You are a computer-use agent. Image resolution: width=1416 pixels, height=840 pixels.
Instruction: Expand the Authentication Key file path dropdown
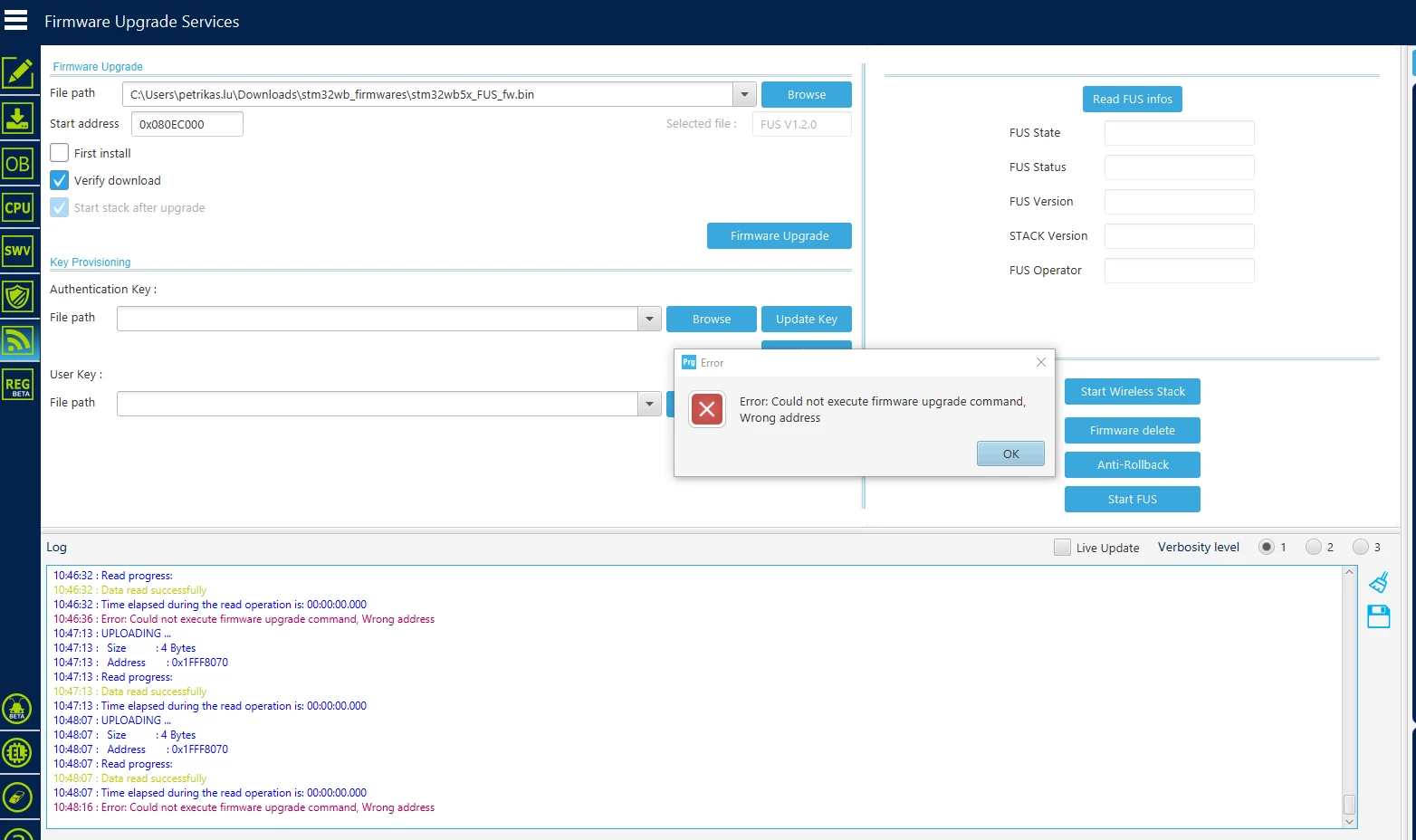(649, 319)
